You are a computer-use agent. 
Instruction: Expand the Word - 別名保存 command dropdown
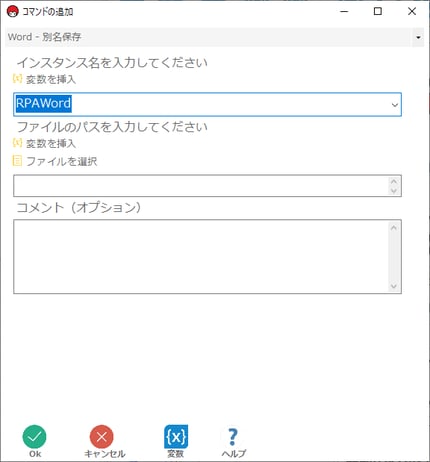coord(418,37)
